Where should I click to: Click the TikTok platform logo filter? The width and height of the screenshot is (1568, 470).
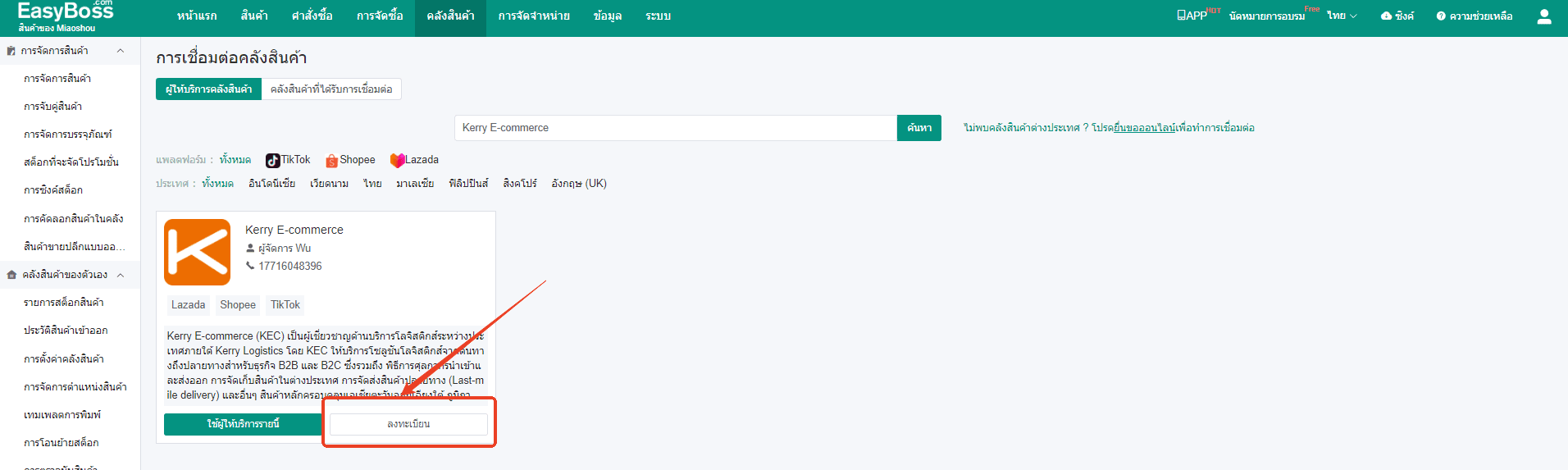pos(272,161)
